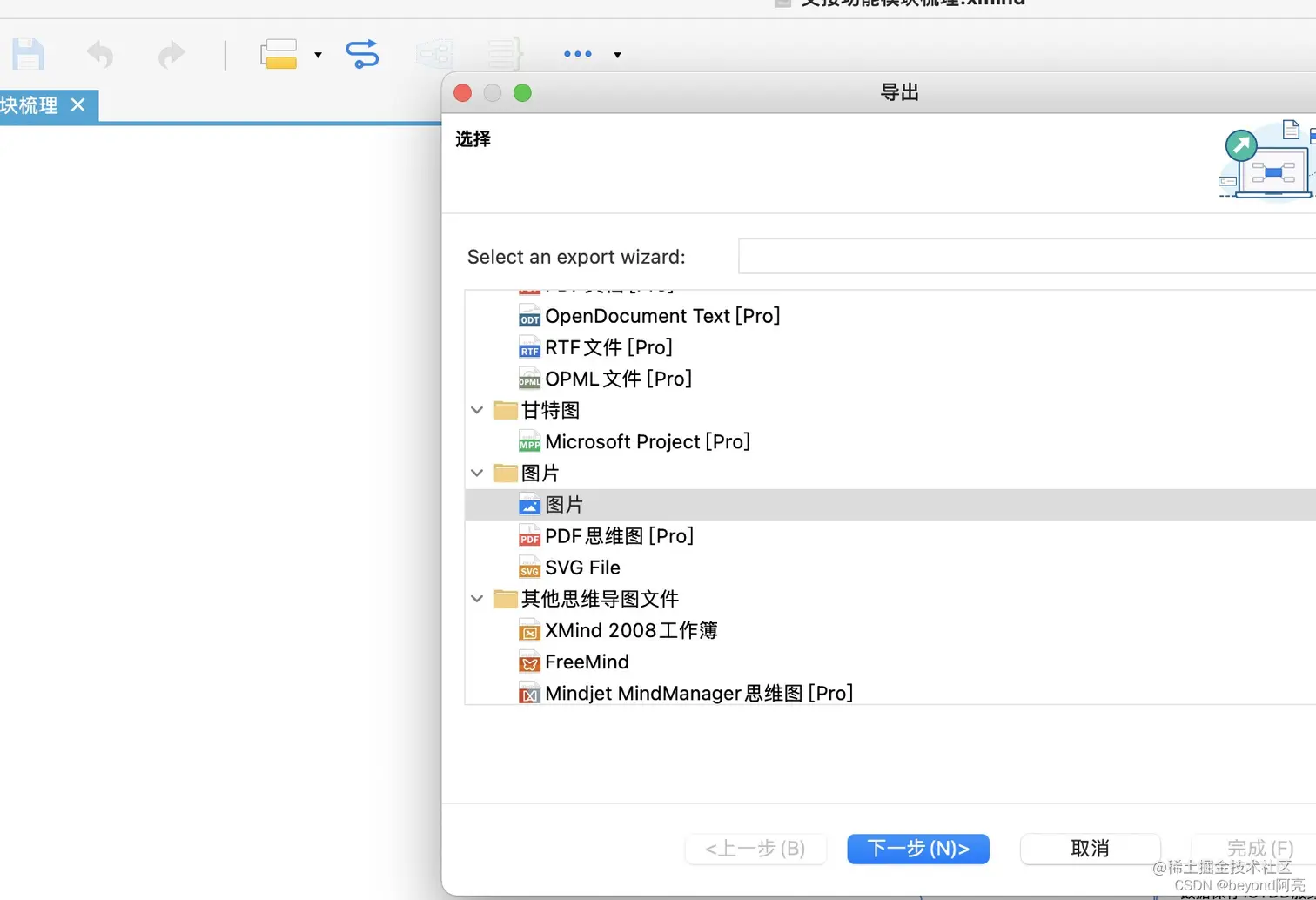This screenshot has width=1316, height=900.
Task: Click the ODT file icon
Action: point(529,316)
